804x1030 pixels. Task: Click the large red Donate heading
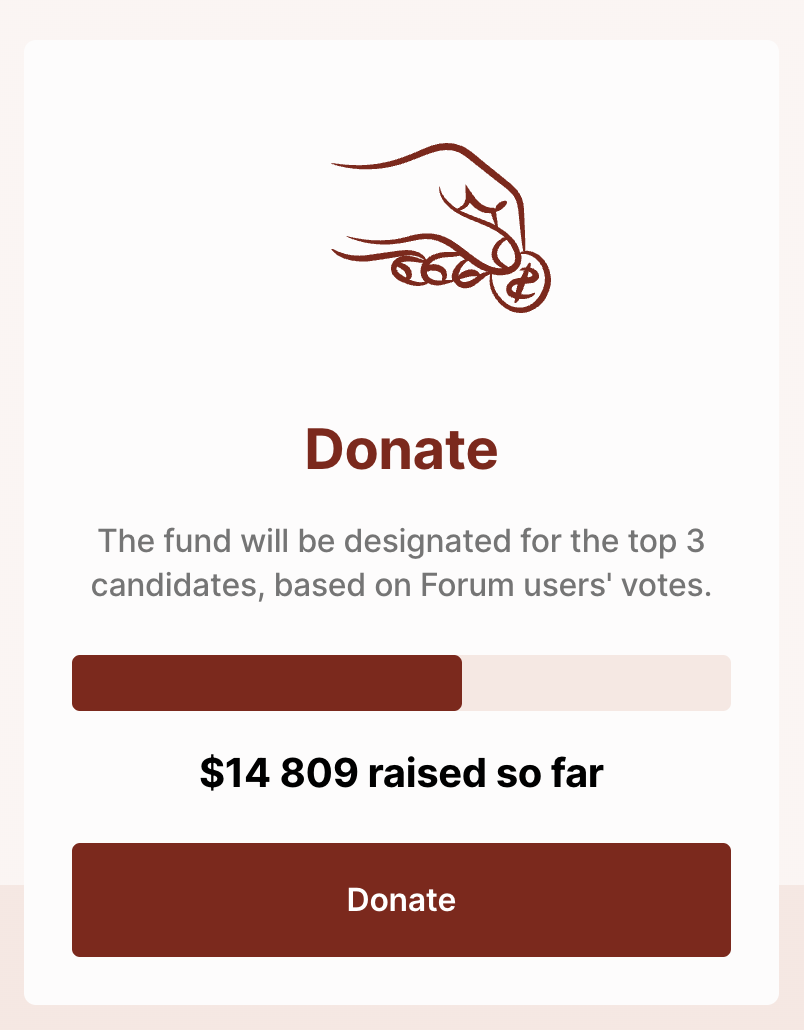(401, 449)
